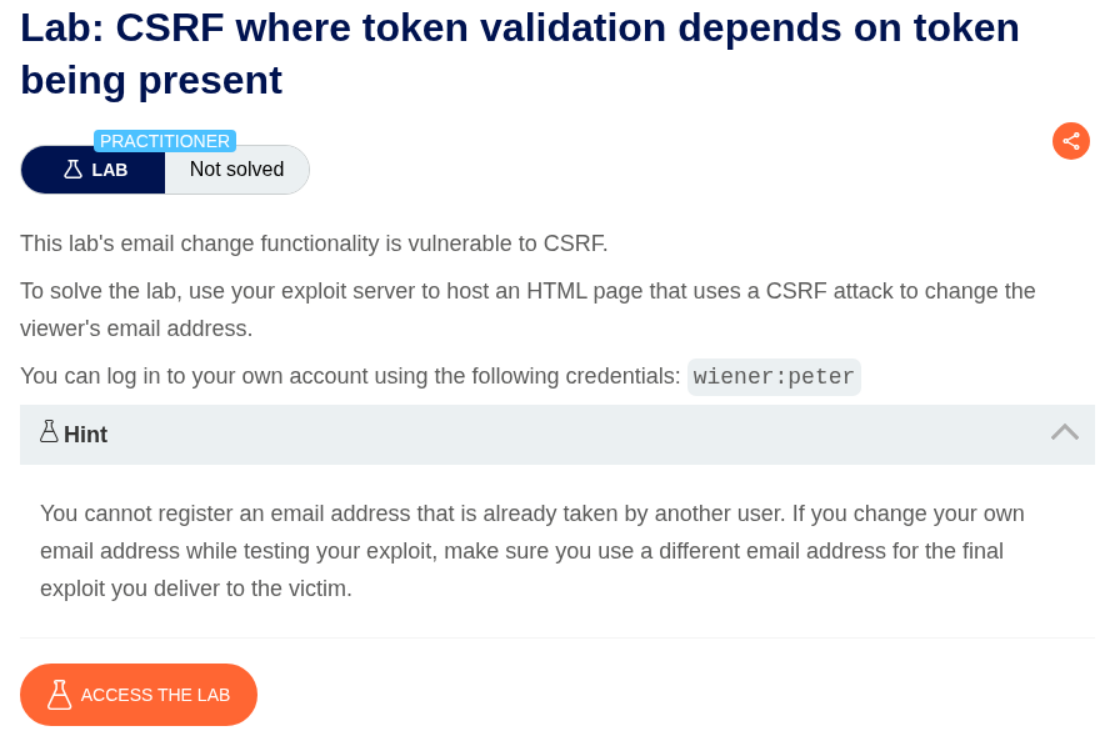
Task: Click the PRACTITIONER difficulty badge
Action: coord(165,141)
